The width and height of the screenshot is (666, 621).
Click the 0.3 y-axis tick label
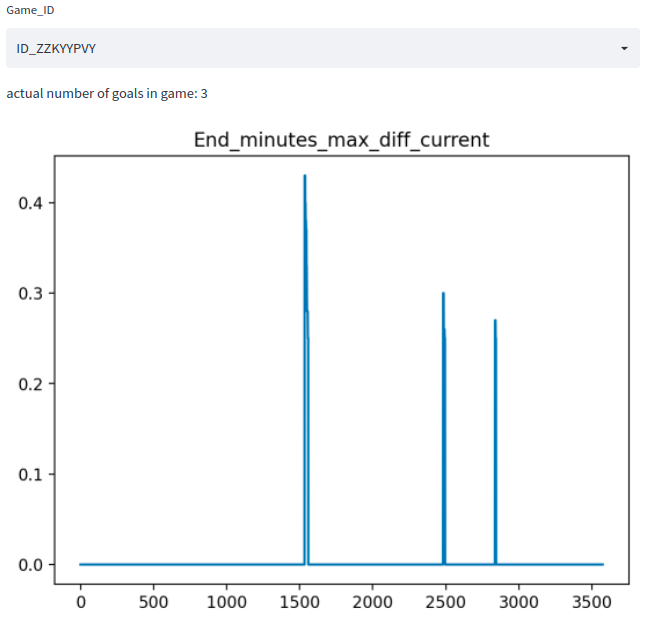pyautogui.click(x=32, y=293)
